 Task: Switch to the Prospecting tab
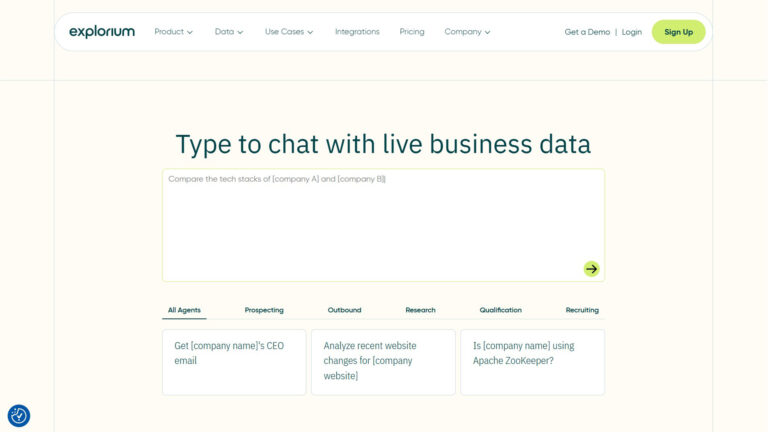pos(264,310)
